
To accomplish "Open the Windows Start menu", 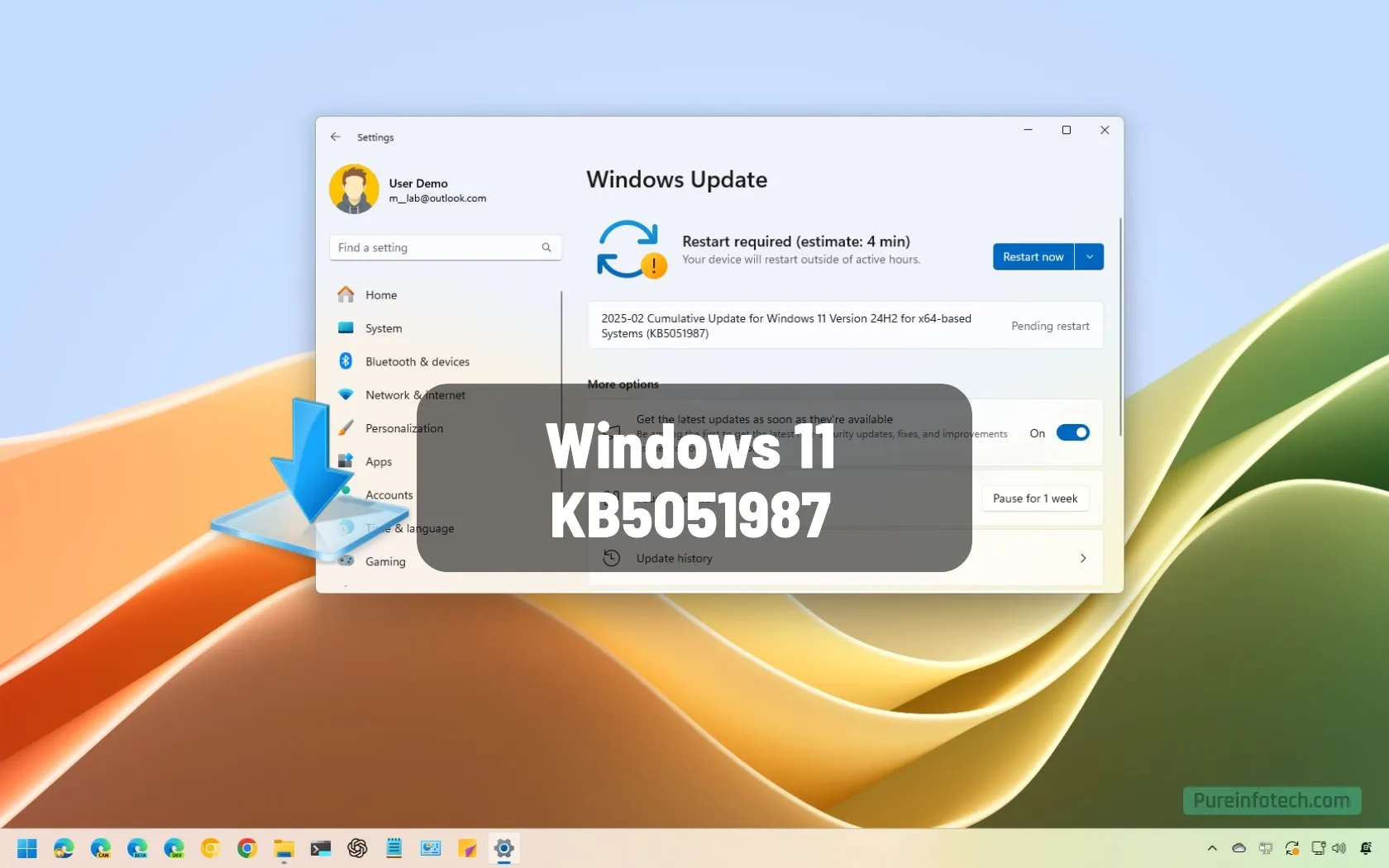I will [x=27, y=848].
